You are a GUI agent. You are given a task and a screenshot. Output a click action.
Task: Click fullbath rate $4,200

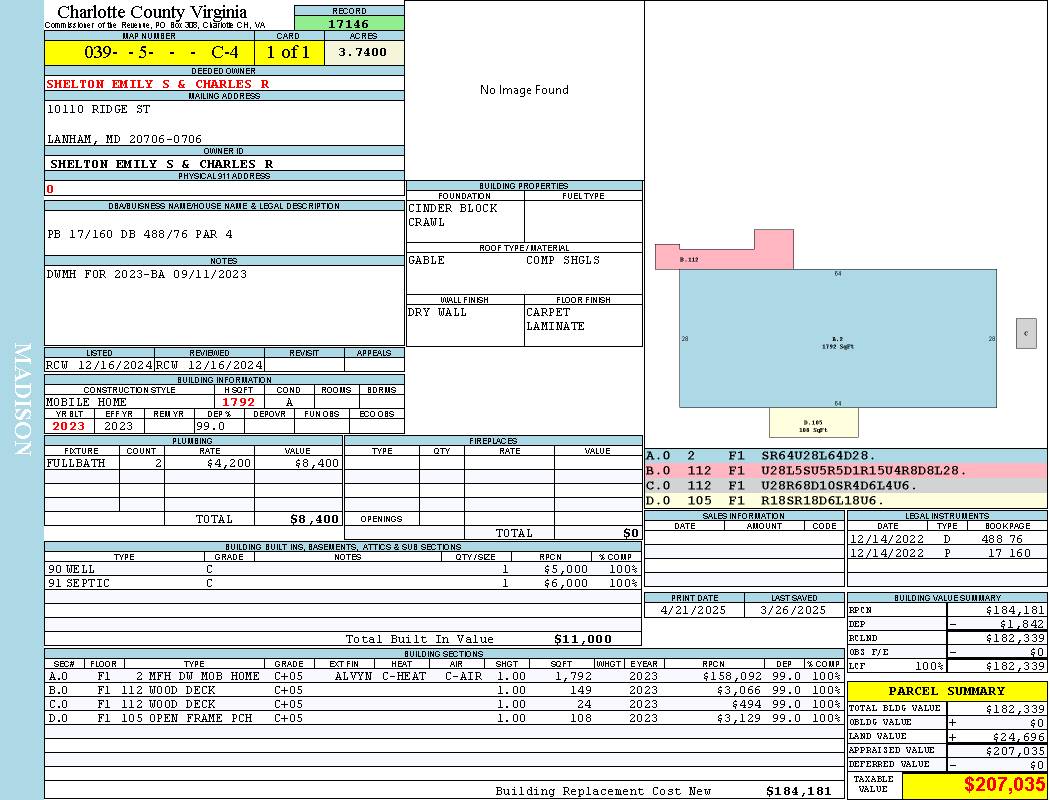point(229,463)
